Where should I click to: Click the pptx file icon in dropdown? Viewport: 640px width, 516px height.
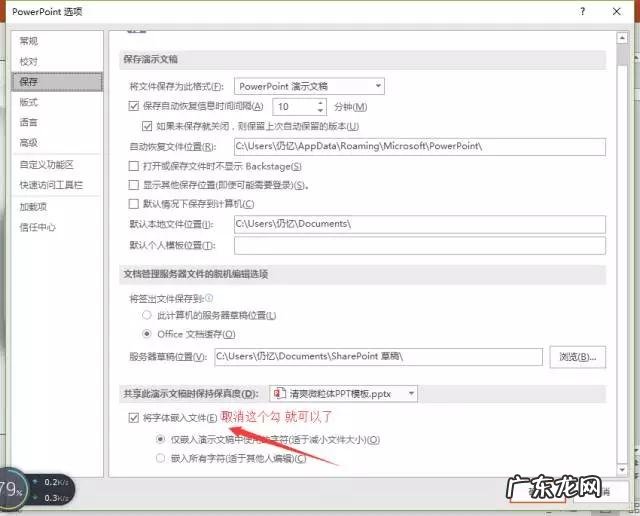pyautogui.click(x=280, y=394)
